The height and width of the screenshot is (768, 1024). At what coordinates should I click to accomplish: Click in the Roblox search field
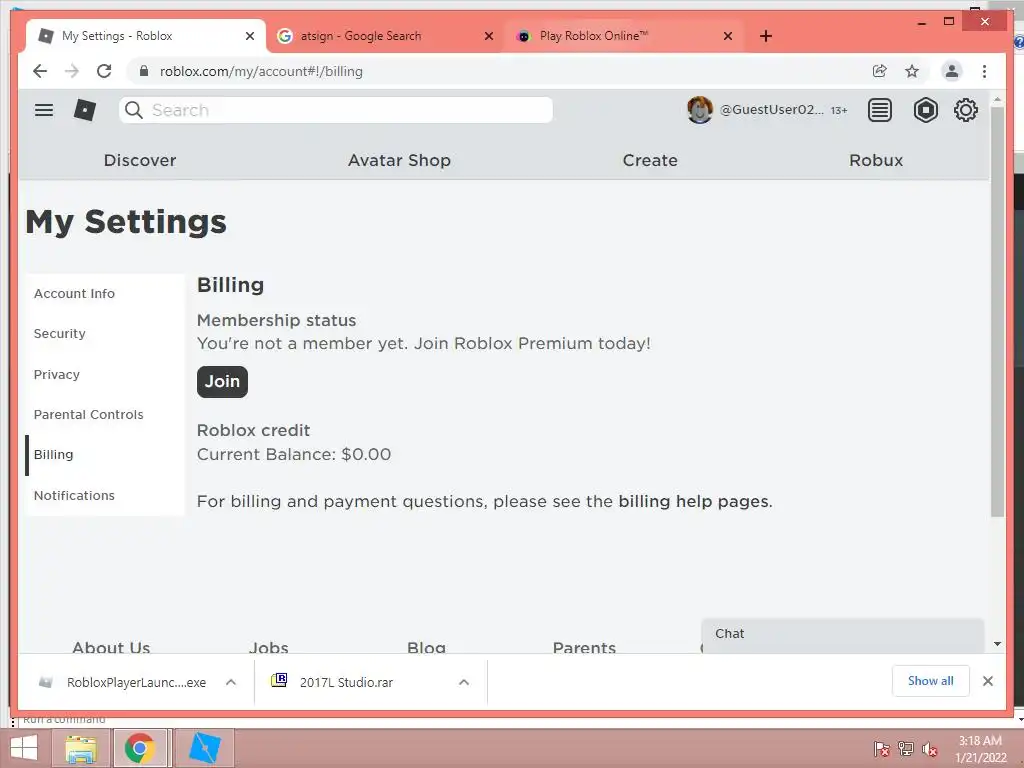click(336, 110)
